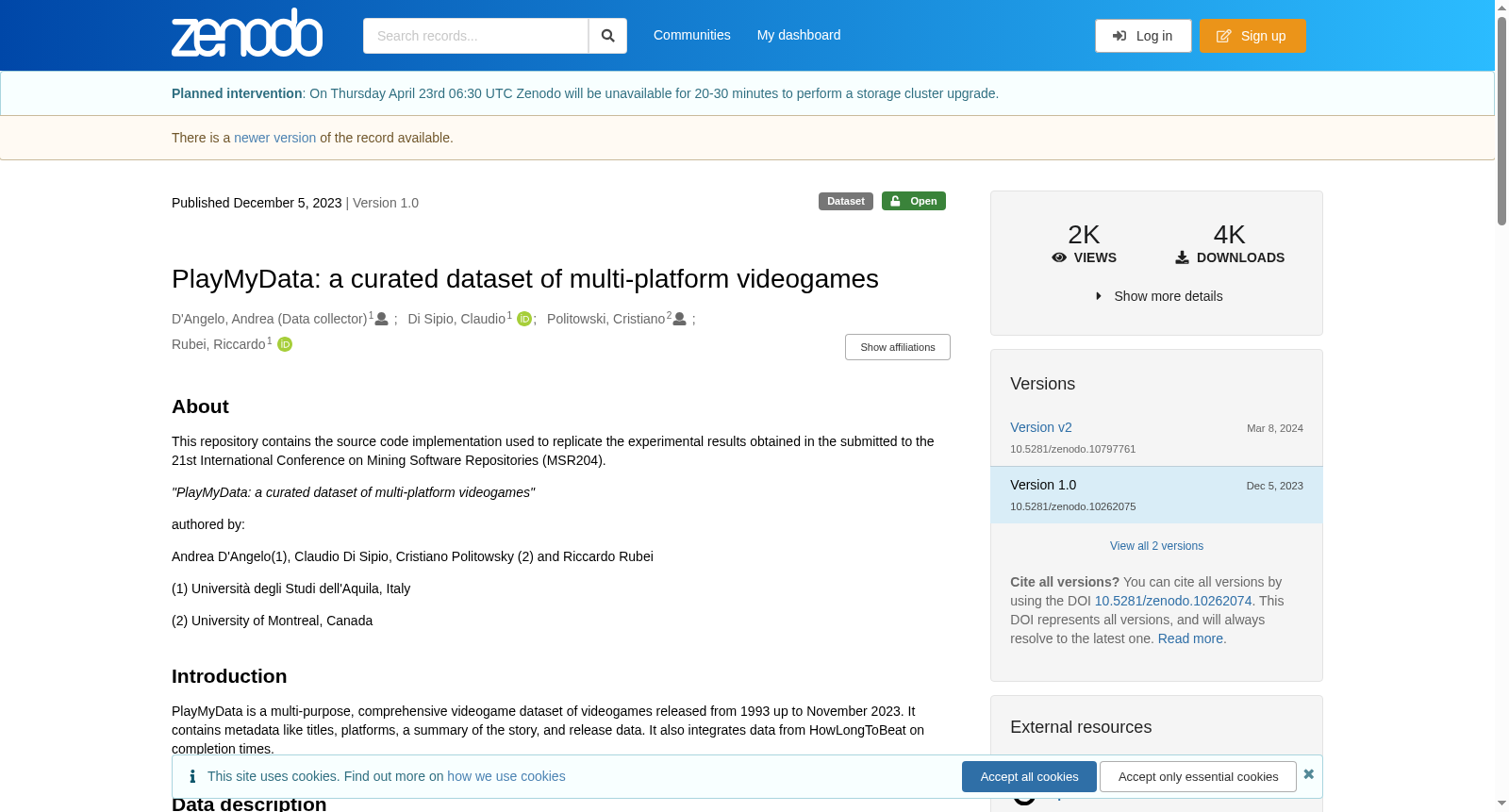This screenshot has width=1509, height=812.
Task: Open the how we use cookies link
Action: 506,776
